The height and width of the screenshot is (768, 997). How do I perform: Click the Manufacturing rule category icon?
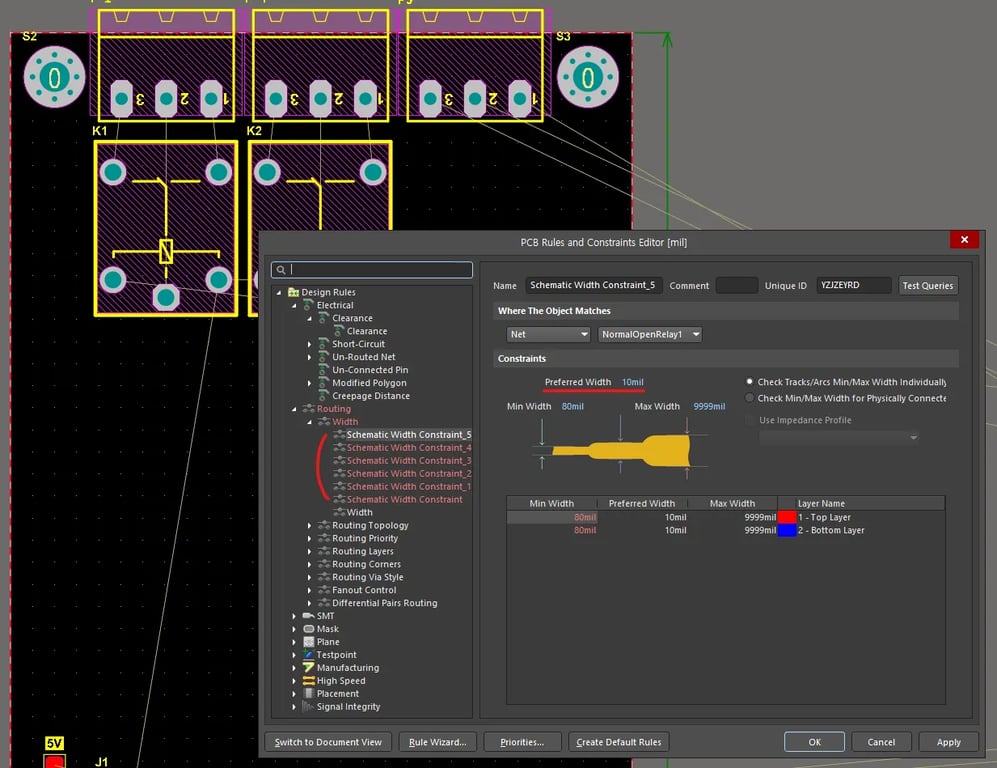tap(308, 668)
